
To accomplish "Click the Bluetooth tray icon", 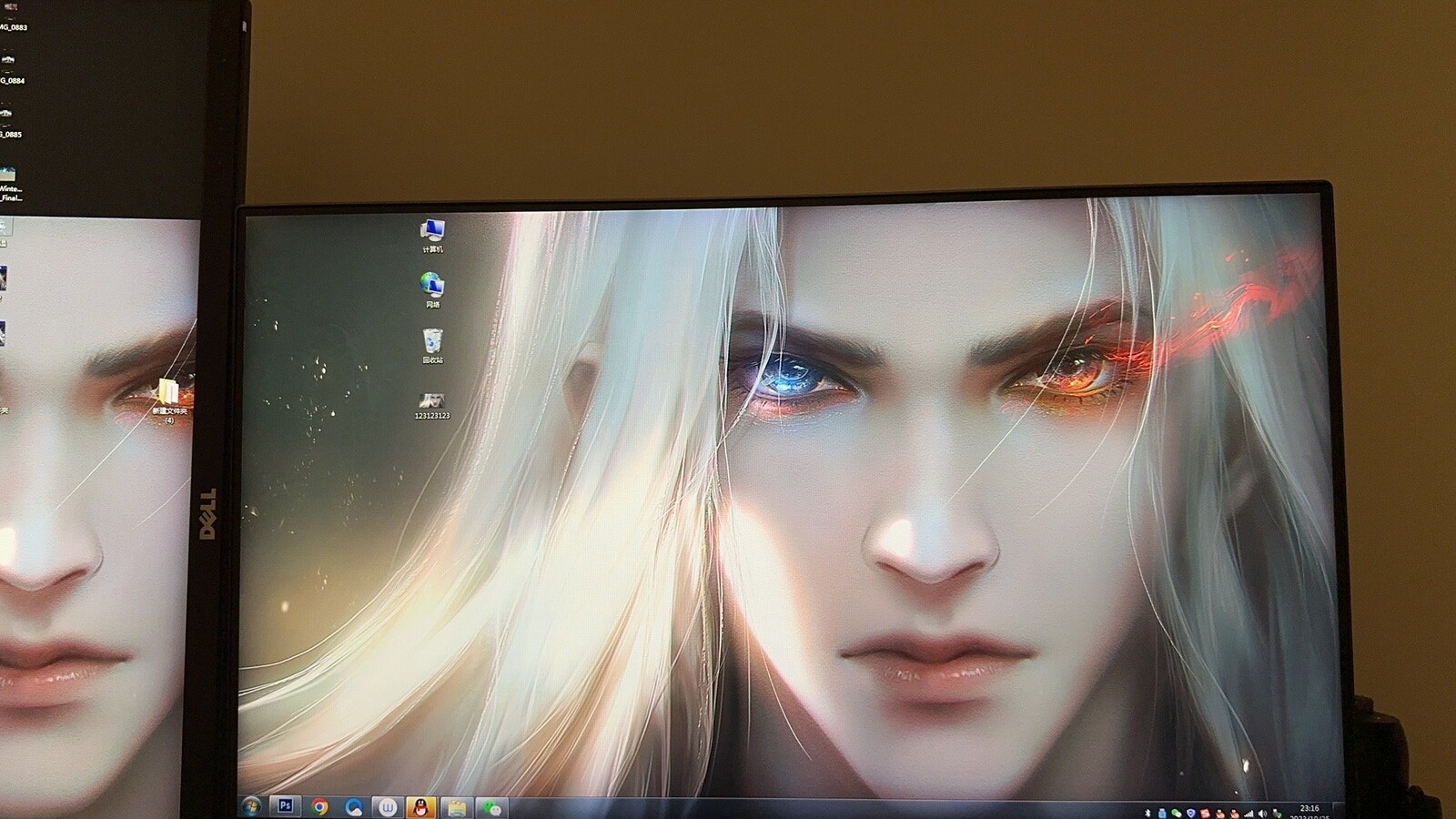I will click(1148, 813).
